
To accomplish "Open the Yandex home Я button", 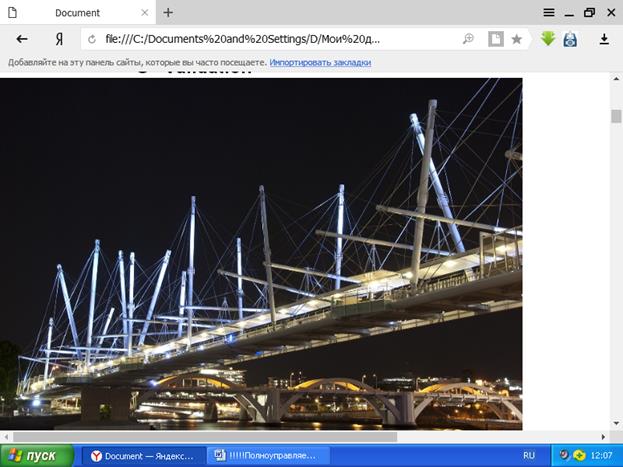I will [x=59, y=39].
